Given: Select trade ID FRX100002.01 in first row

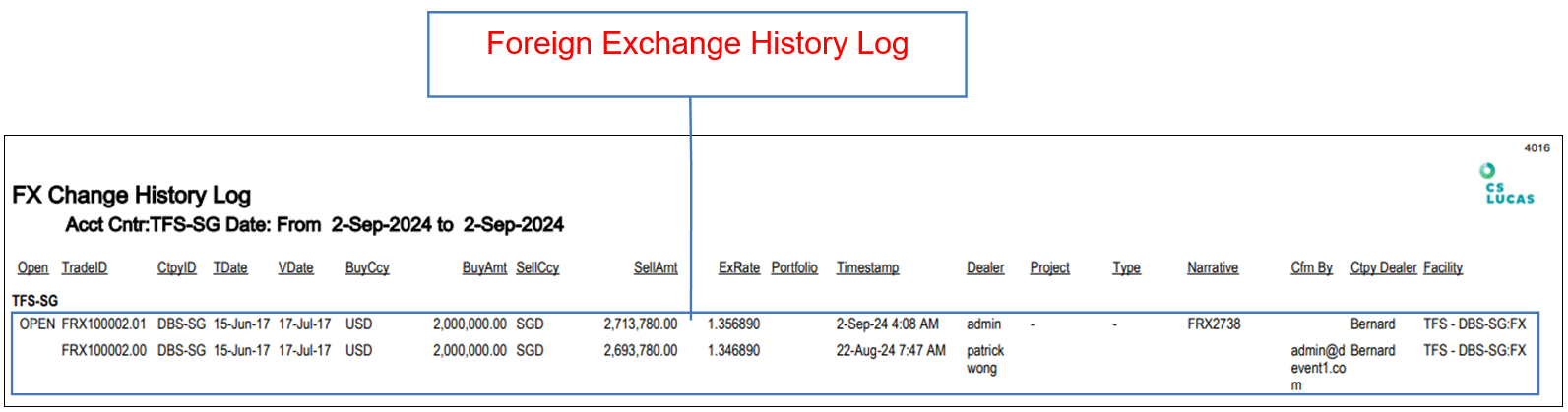Looking at the screenshot, I should tap(103, 324).
